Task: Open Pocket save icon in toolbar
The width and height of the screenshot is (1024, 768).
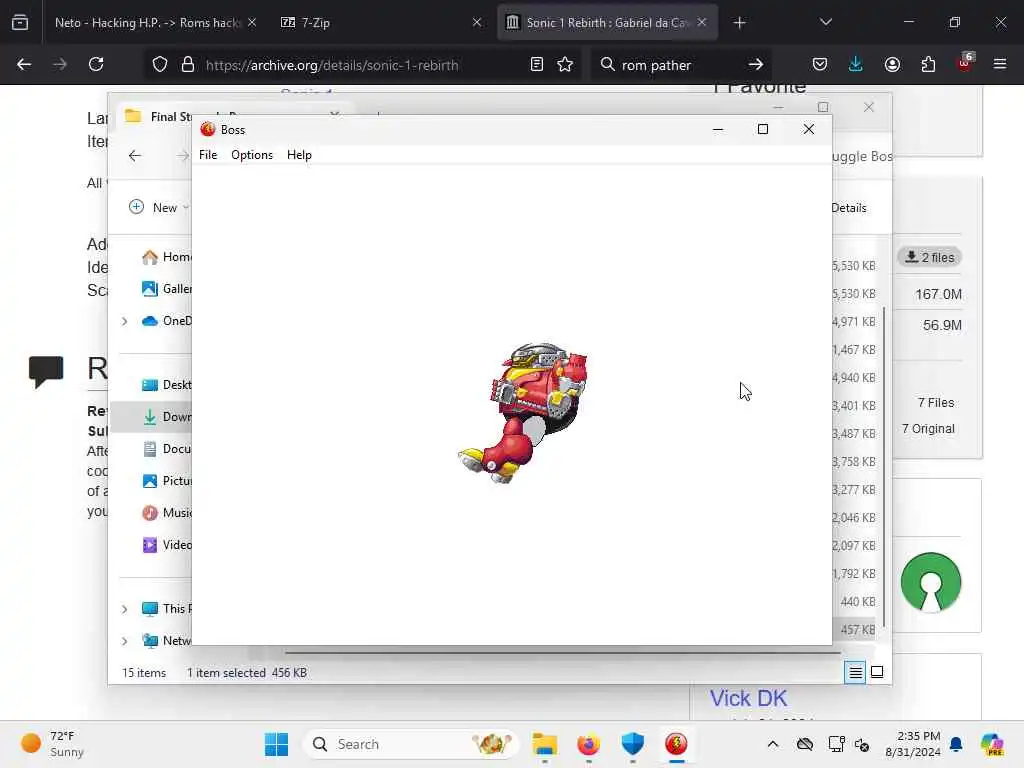Action: click(x=820, y=65)
